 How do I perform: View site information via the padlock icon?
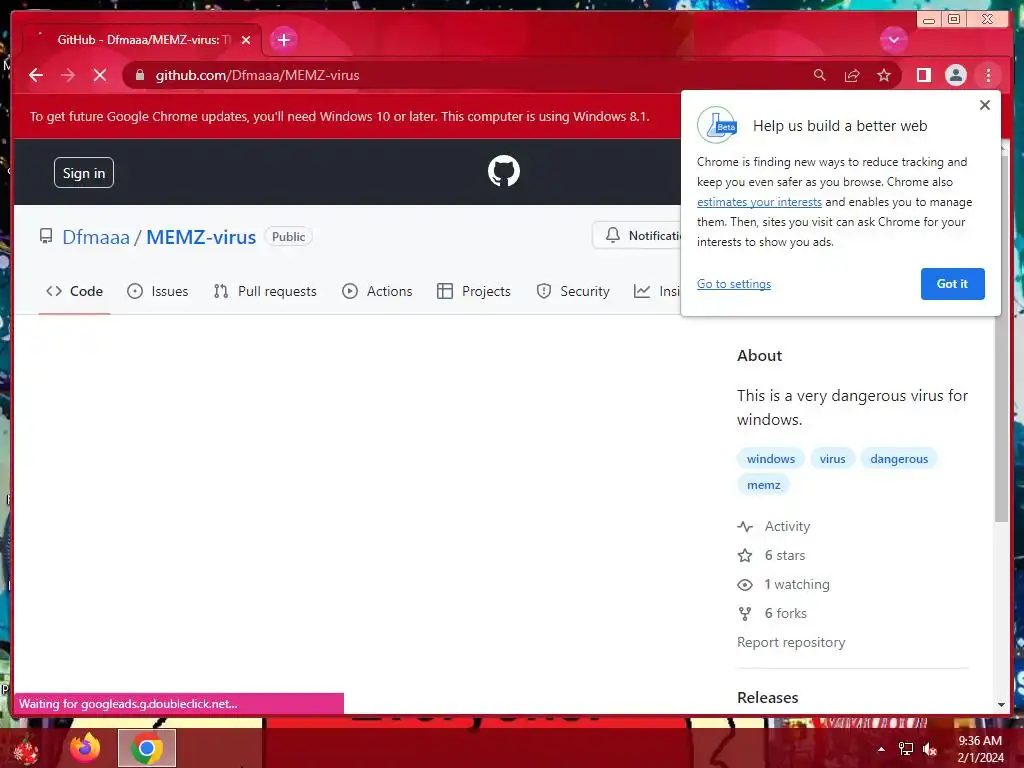tap(140, 75)
